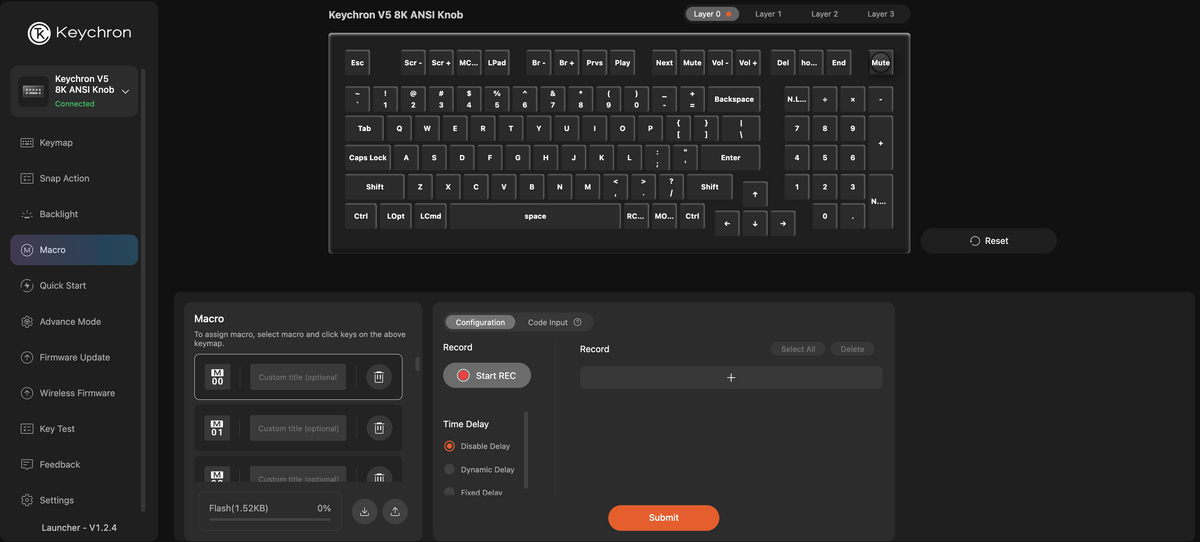The image size is (1200, 542).
Task: Select the M00 macro badge
Action: point(217,377)
